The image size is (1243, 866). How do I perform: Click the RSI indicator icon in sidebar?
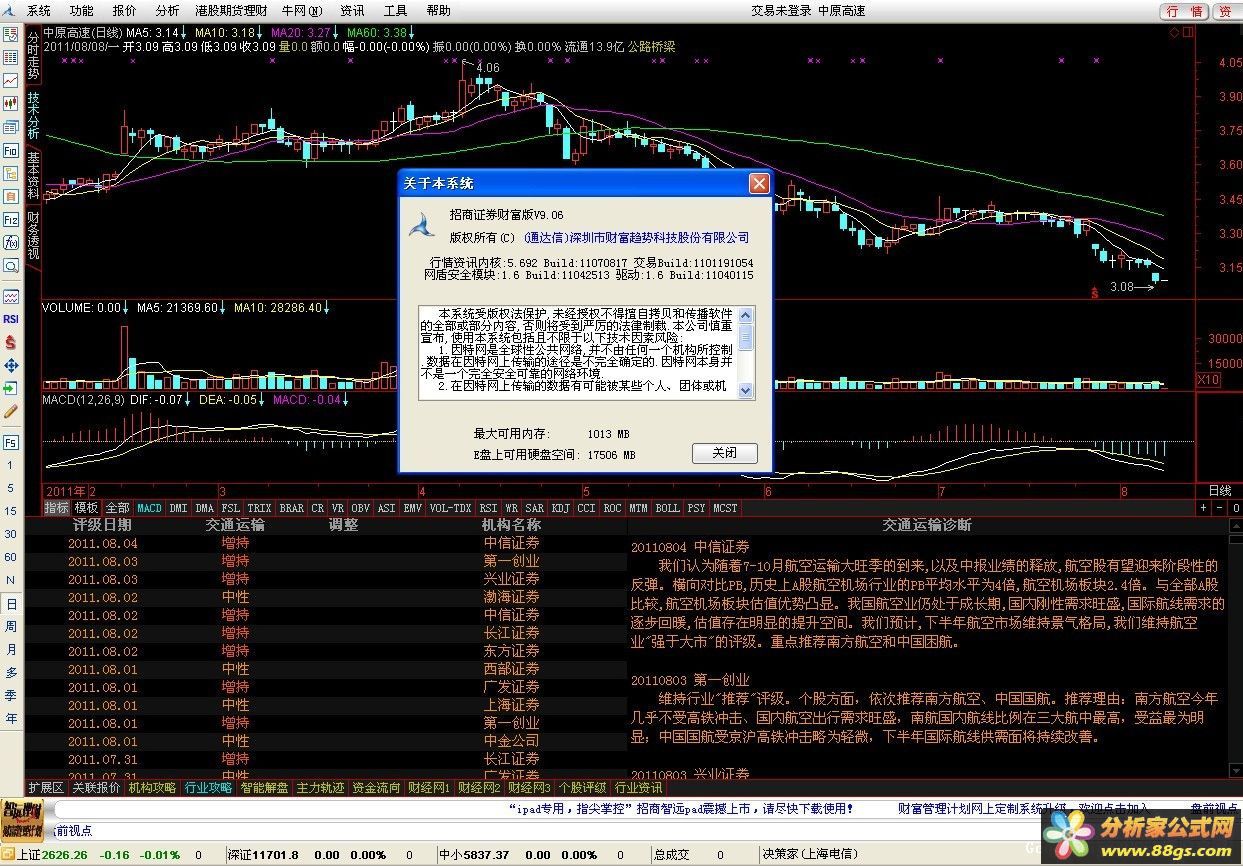pos(11,319)
